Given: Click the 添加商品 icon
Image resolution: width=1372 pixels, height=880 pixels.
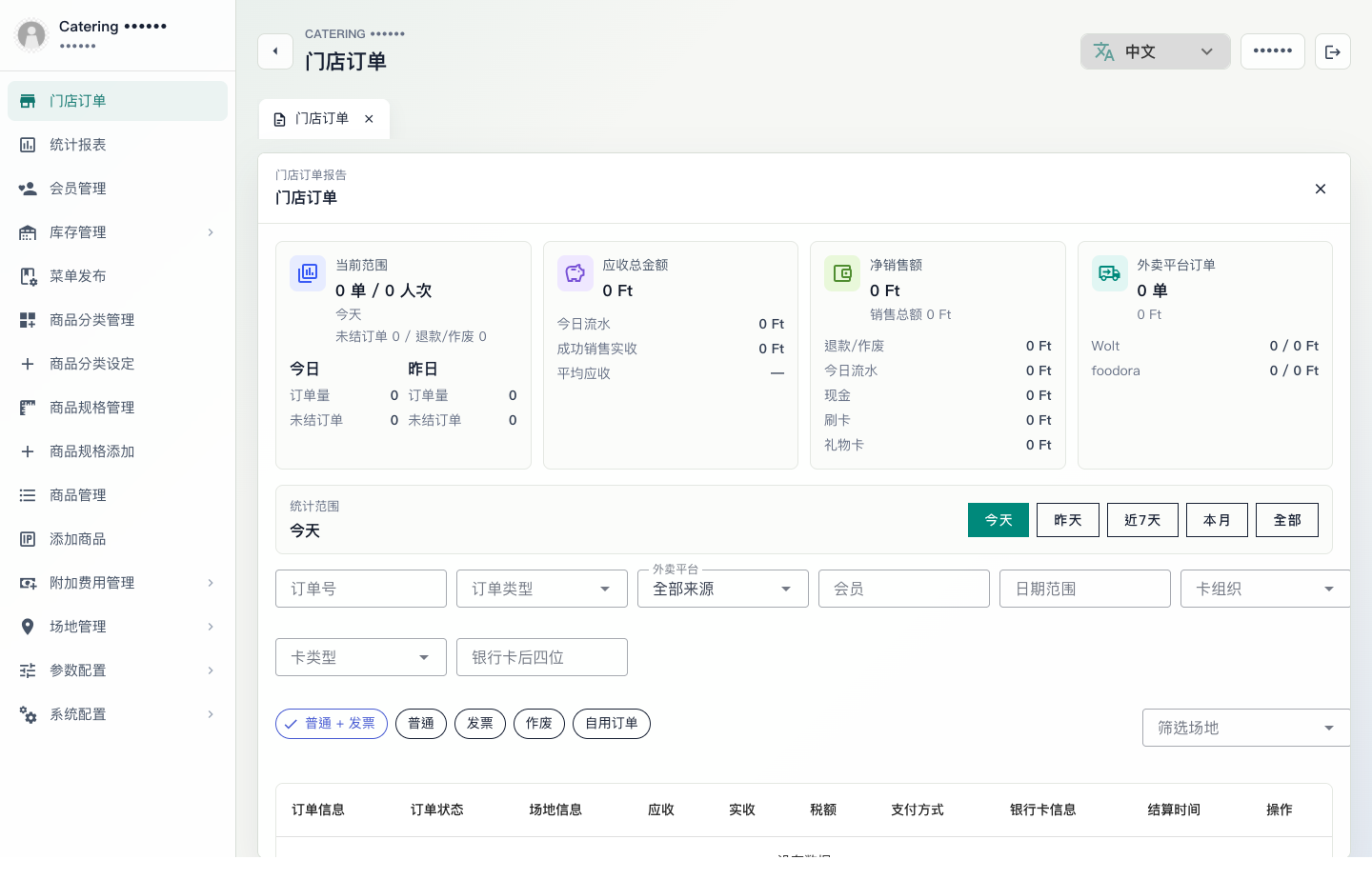Looking at the screenshot, I should point(28,539).
